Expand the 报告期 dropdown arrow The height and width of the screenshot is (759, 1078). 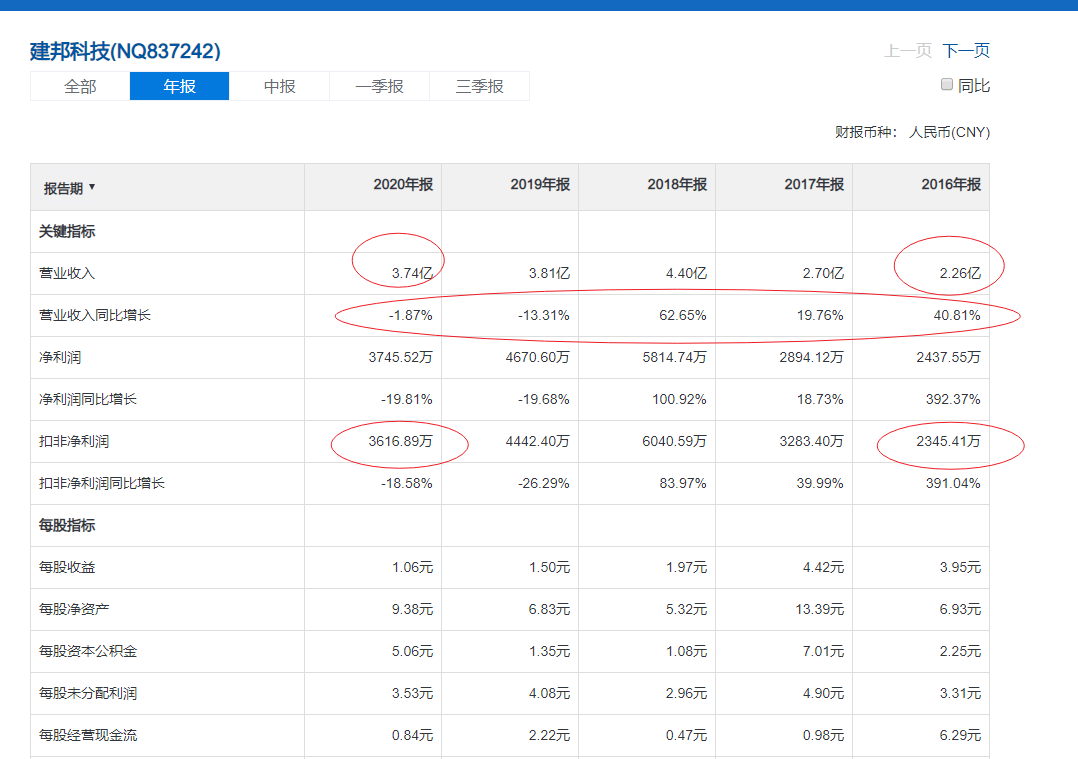pos(92,187)
